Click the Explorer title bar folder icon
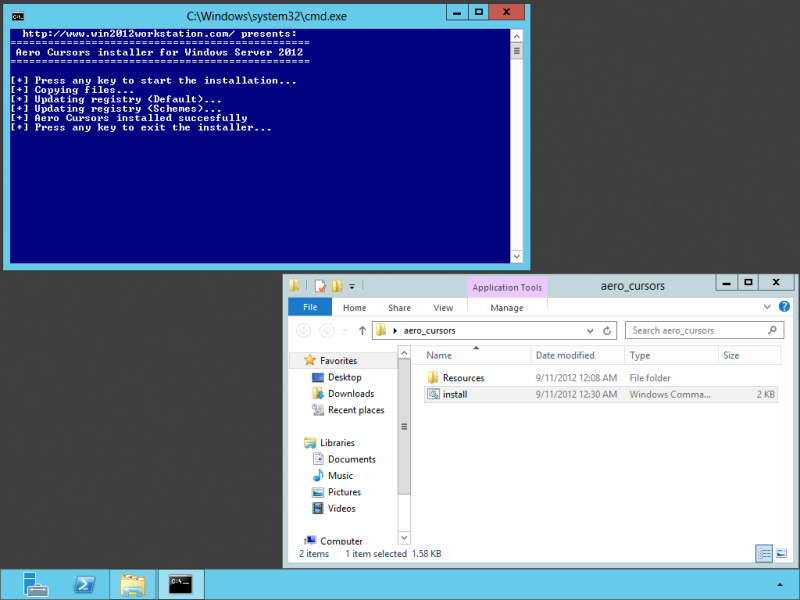Screen dimensions: 800x600 pos(294,286)
